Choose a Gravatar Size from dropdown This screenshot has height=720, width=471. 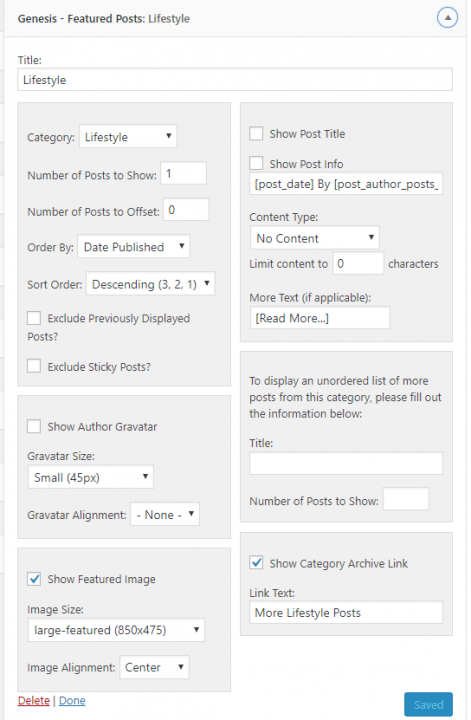pyautogui.click(x=90, y=477)
